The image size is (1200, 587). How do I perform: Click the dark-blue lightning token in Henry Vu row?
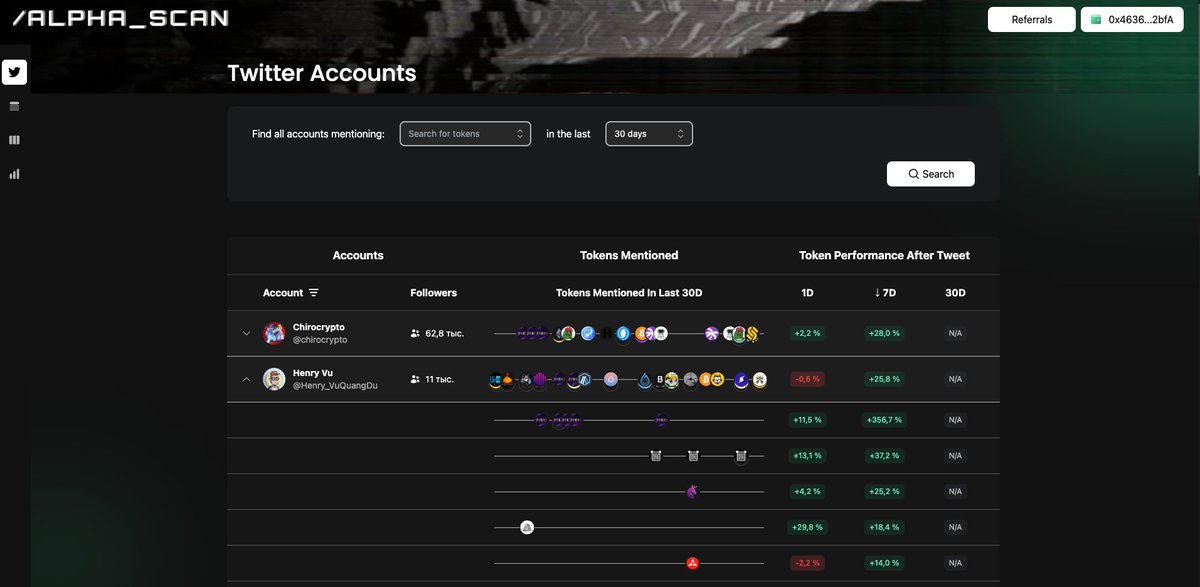[741, 380]
